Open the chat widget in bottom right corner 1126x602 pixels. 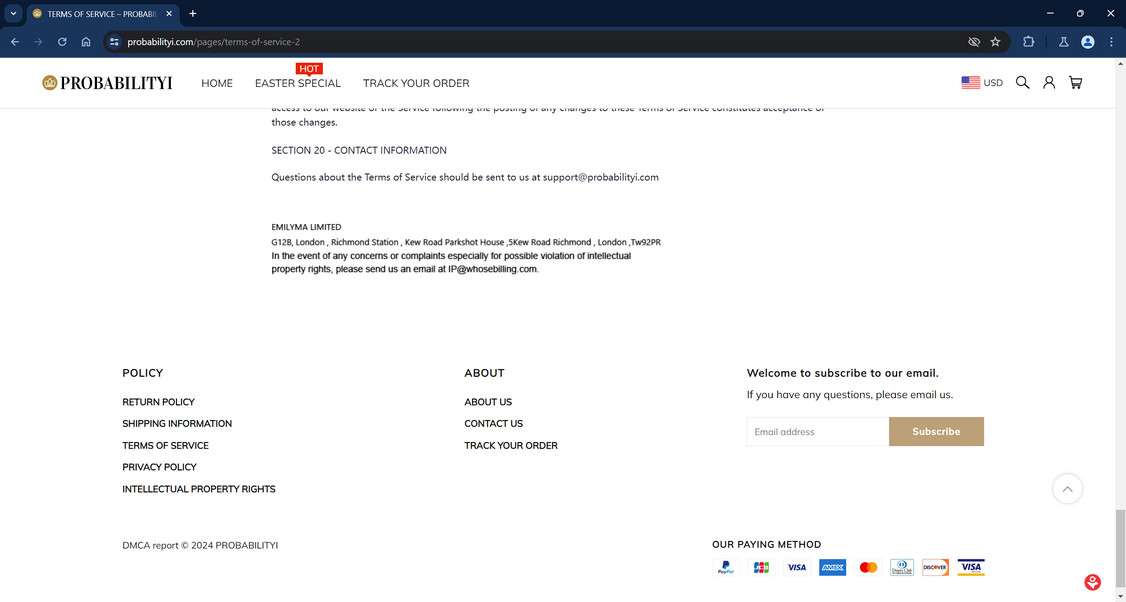tap(1092, 581)
